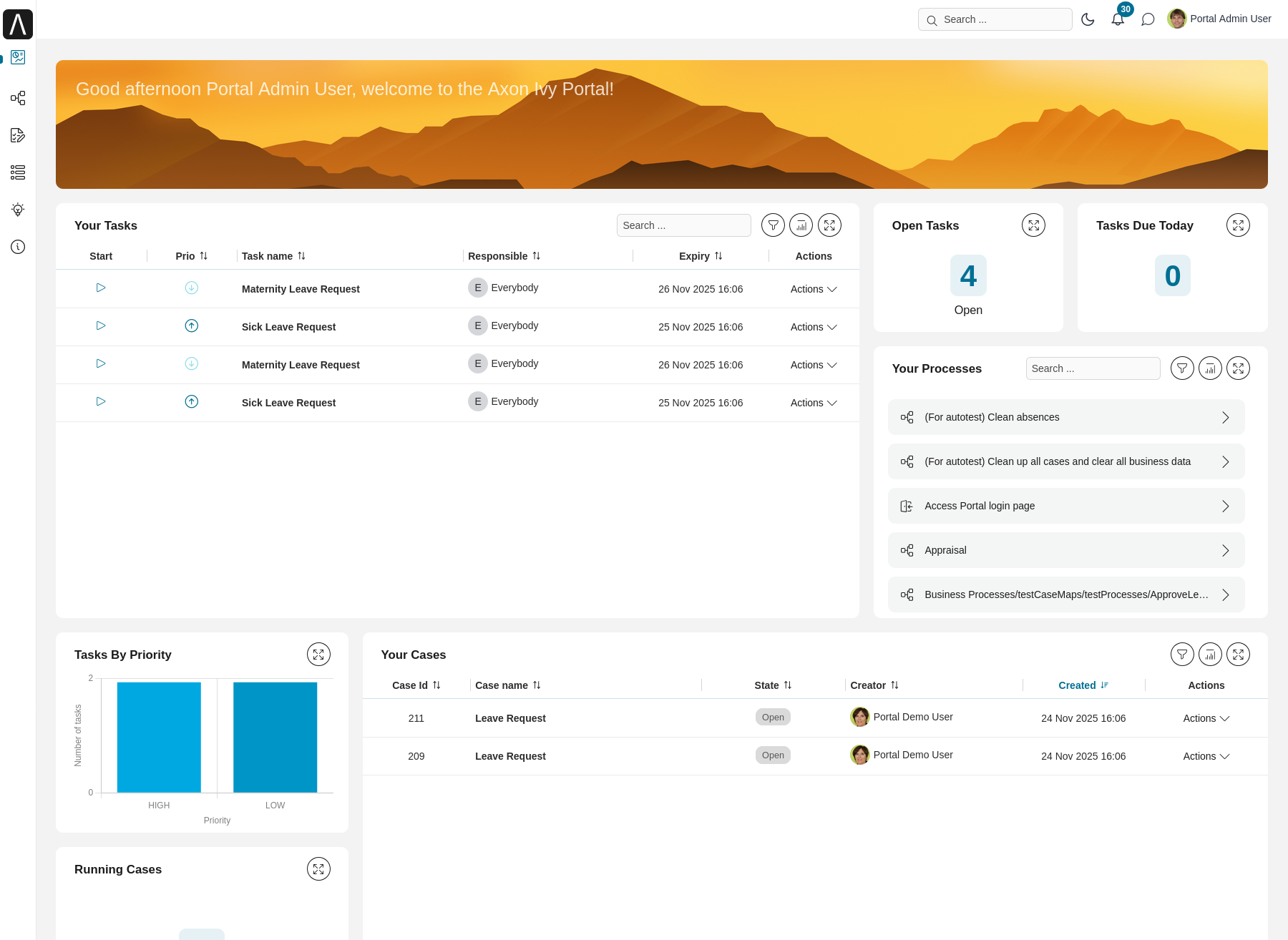Click the Your Processes search field

point(1093,368)
